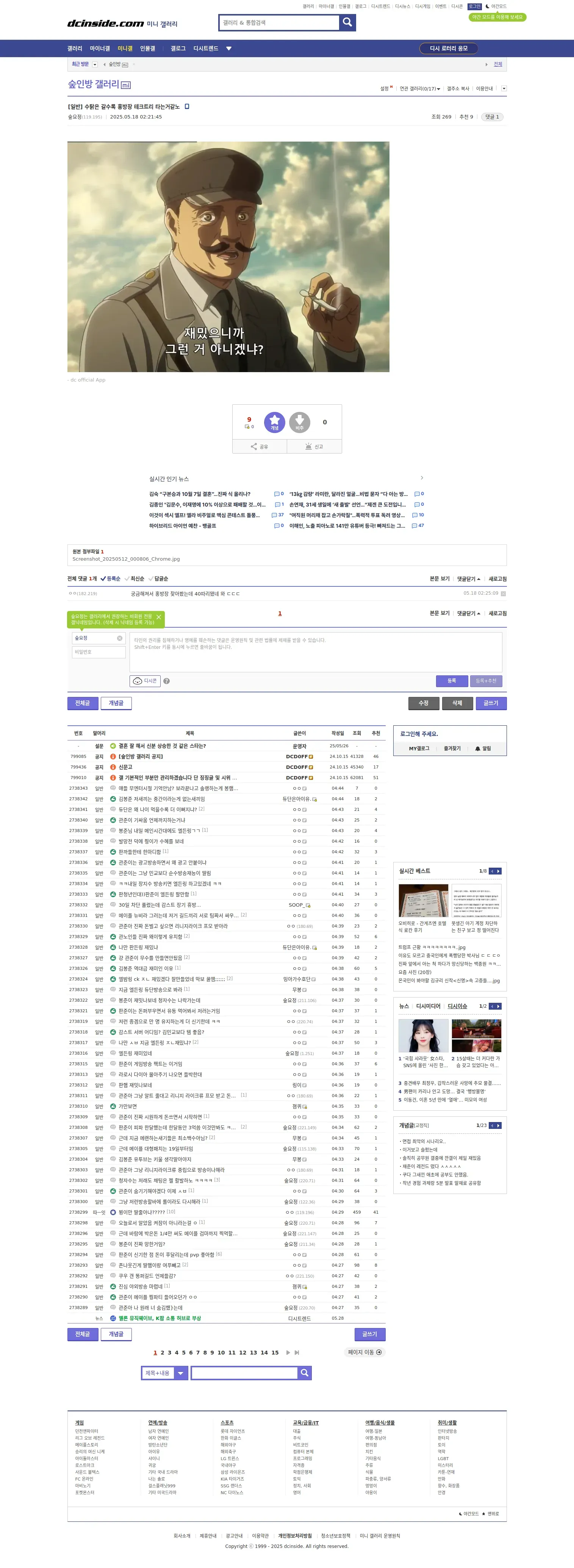This screenshot has height=1568, width=574.
Task: Click the mini gallery badge beside 숲인방 갤러리
Action: (x=125, y=85)
